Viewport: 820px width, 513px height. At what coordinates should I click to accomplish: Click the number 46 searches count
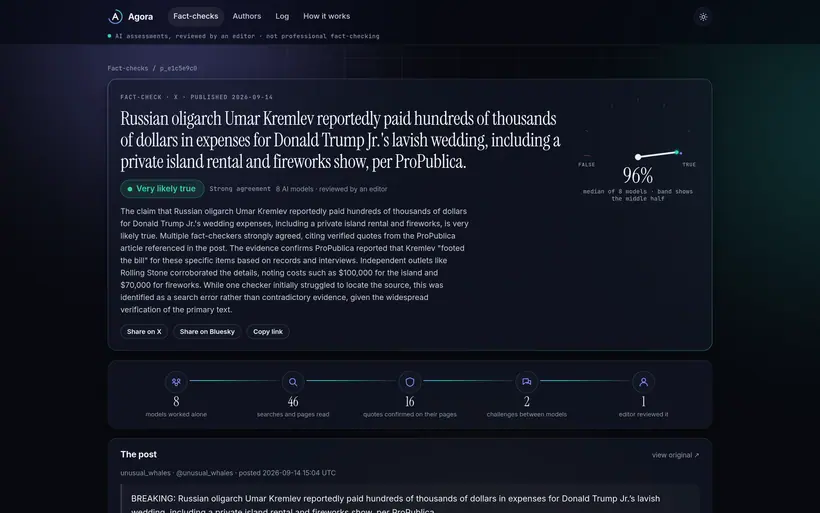(293, 402)
